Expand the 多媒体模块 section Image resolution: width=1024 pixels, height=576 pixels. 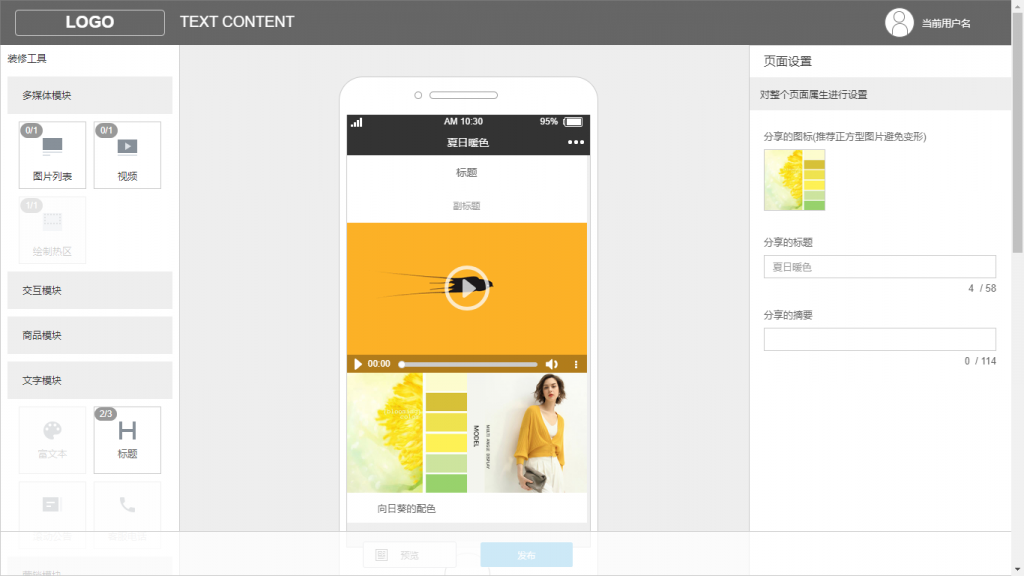pyautogui.click(x=90, y=95)
